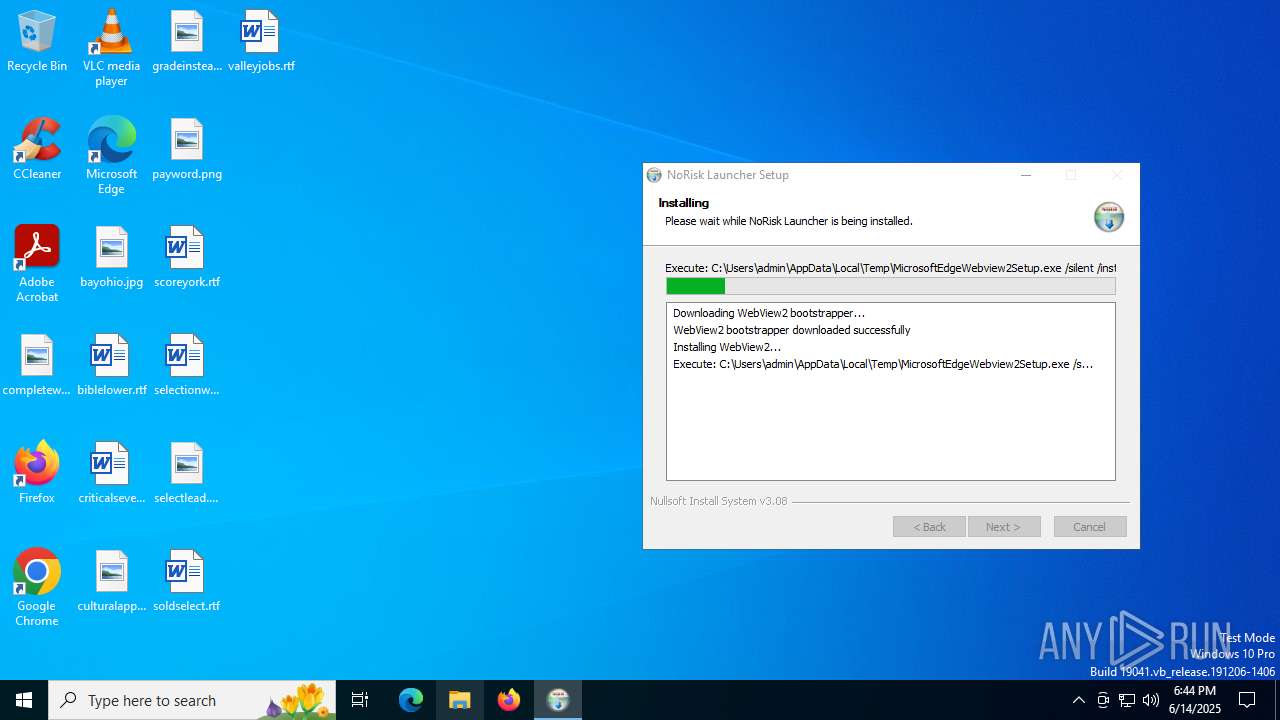
Task: Select valleyjobs.rtf document icon
Action: (x=261, y=42)
